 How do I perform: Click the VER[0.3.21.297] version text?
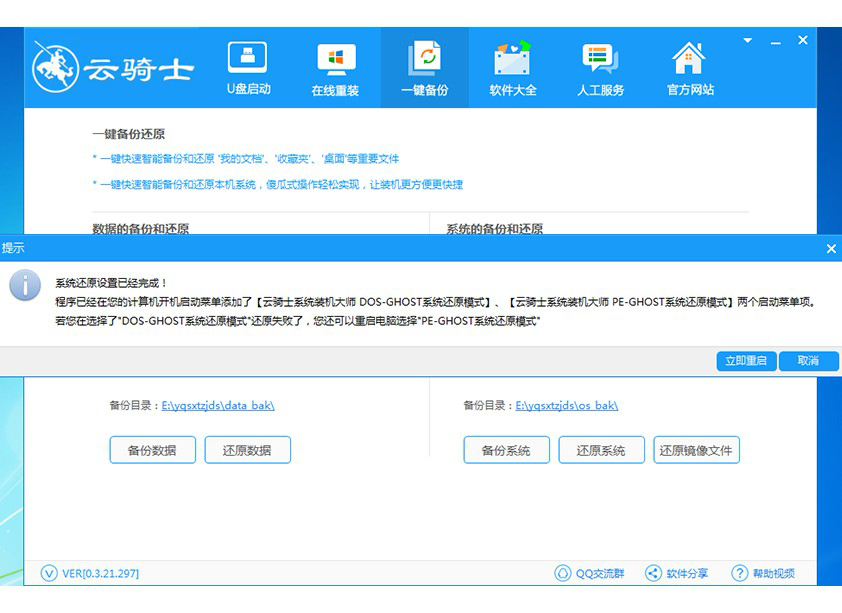click(100, 574)
